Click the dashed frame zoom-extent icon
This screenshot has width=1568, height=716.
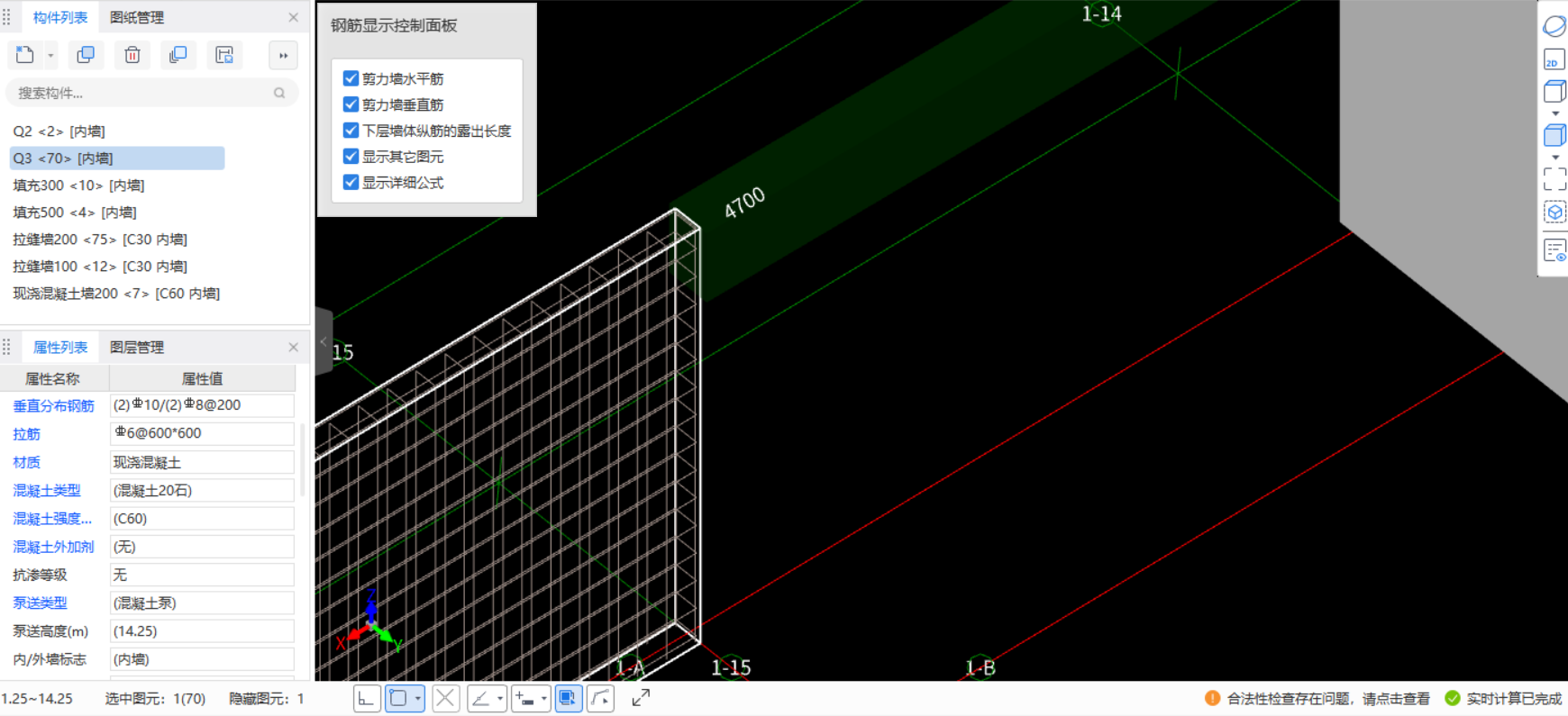point(1554,179)
